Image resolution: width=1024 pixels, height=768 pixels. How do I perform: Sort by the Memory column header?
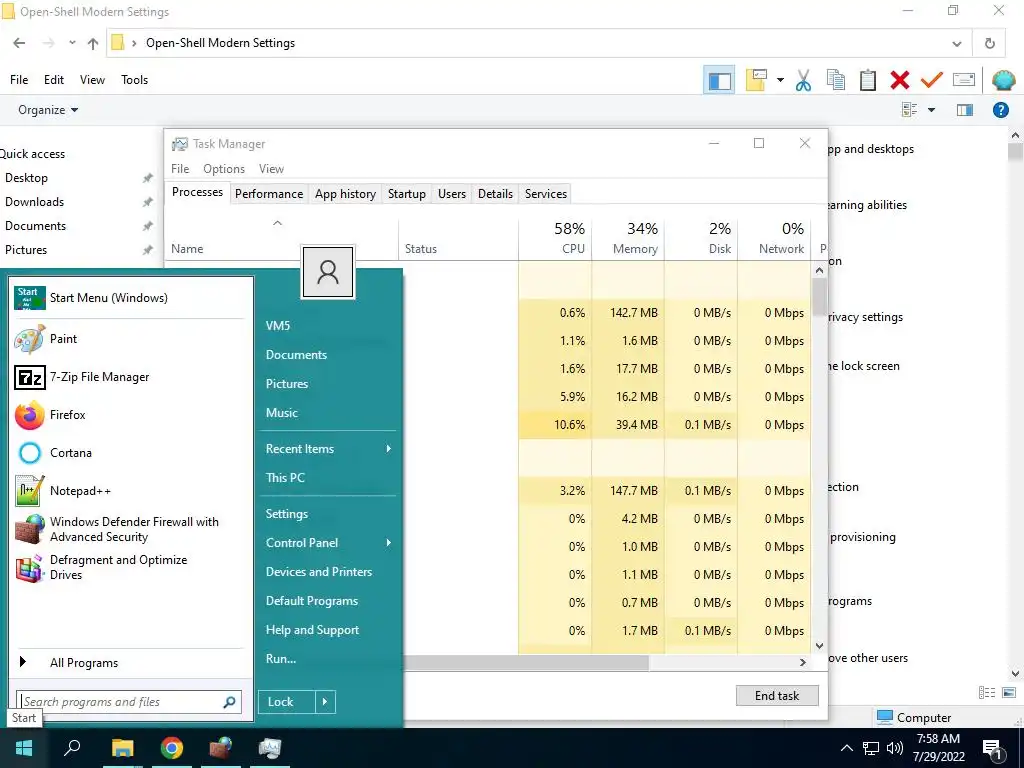tap(628, 238)
